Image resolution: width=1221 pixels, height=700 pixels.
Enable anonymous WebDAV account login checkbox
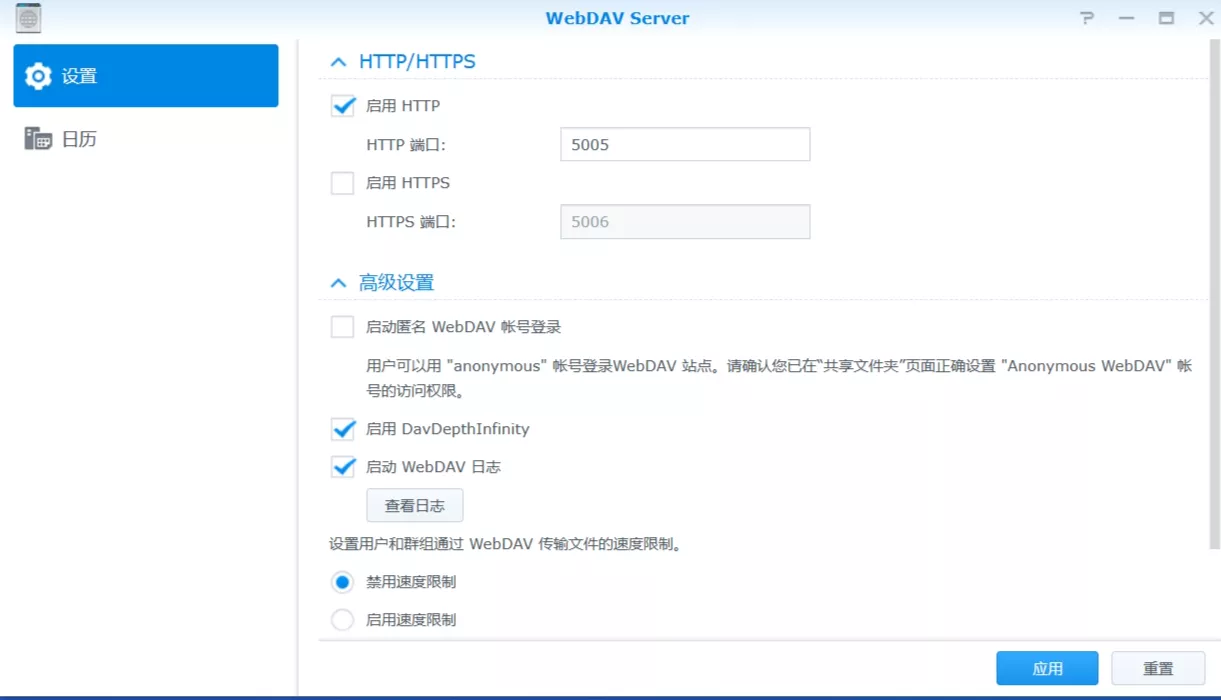pos(343,327)
